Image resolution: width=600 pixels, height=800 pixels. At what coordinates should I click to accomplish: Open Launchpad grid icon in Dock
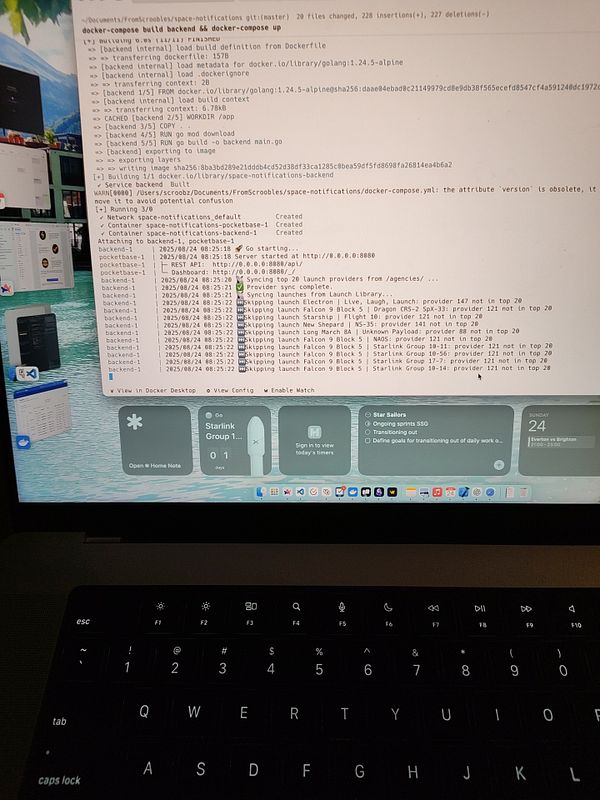(274, 492)
